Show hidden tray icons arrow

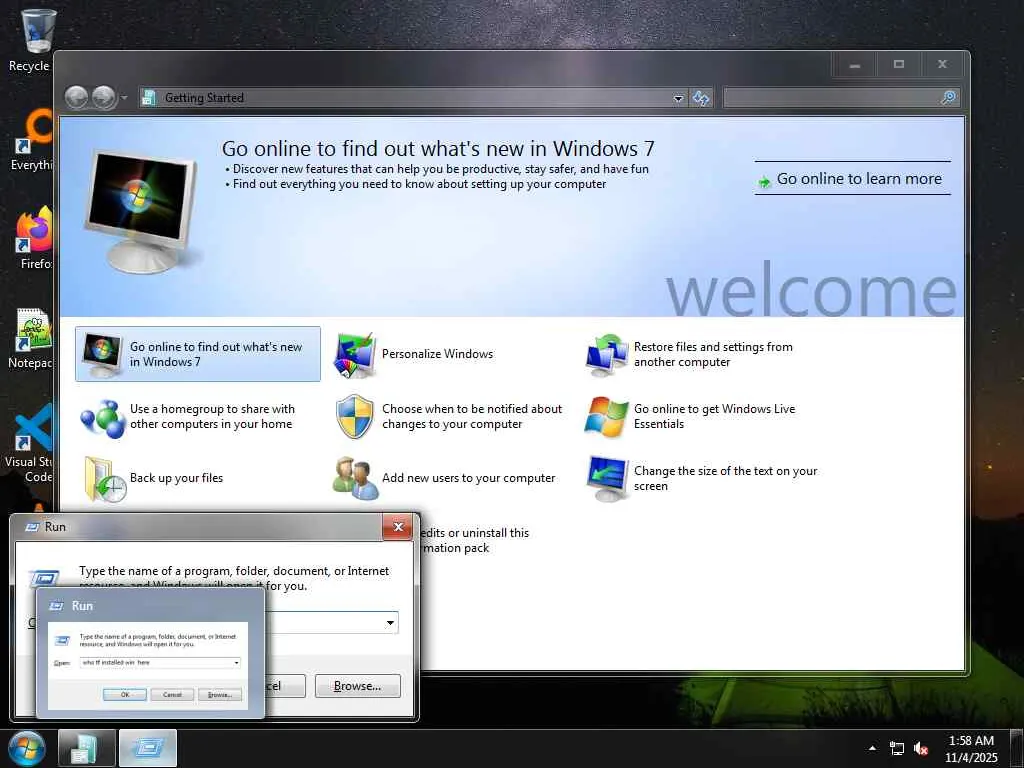(x=872, y=748)
